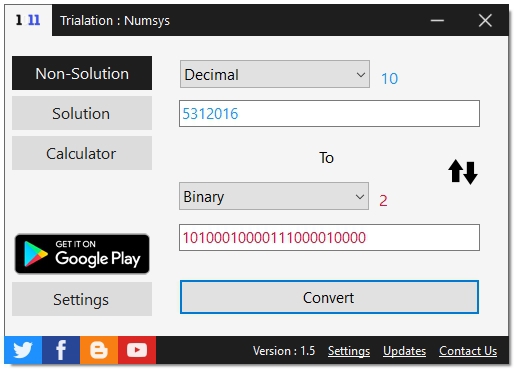Screen dimensions: 517x370
Task: Open the Contact Us link
Action: pos(468,351)
